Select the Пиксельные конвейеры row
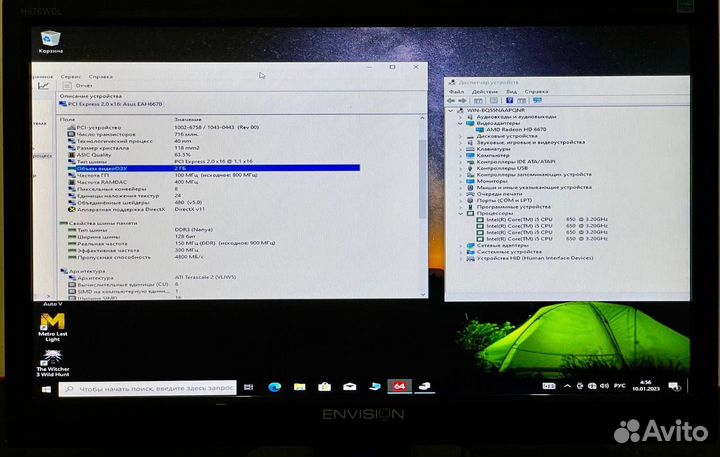Image resolution: width=720 pixels, height=457 pixels. [123, 189]
